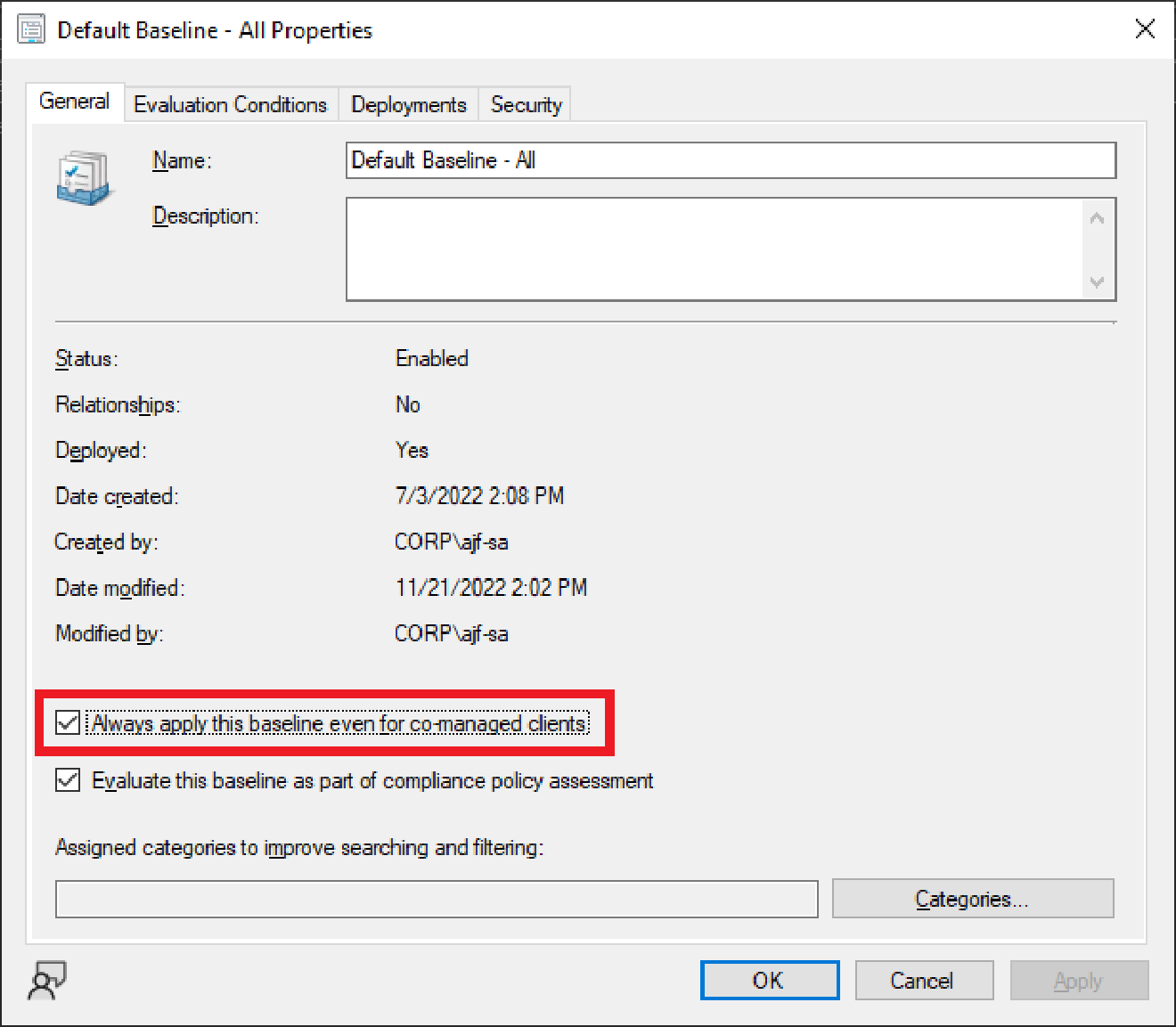Click the baseline properties icon in the title bar
Image resolution: width=1176 pixels, height=1027 pixels.
(30, 29)
